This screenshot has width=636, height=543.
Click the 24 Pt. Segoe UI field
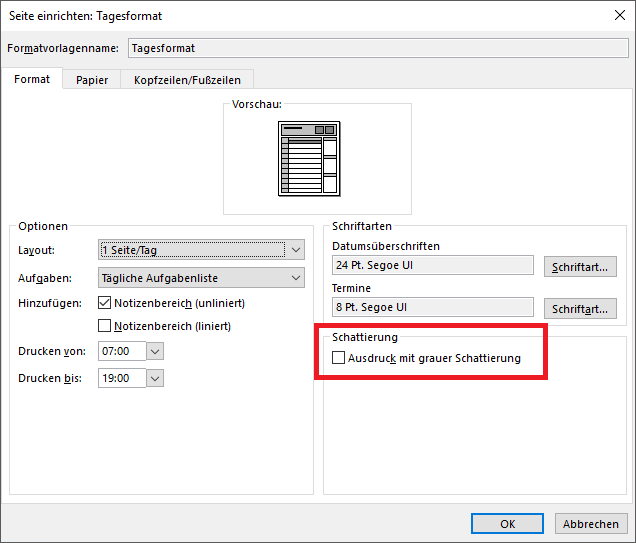(432, 265)
